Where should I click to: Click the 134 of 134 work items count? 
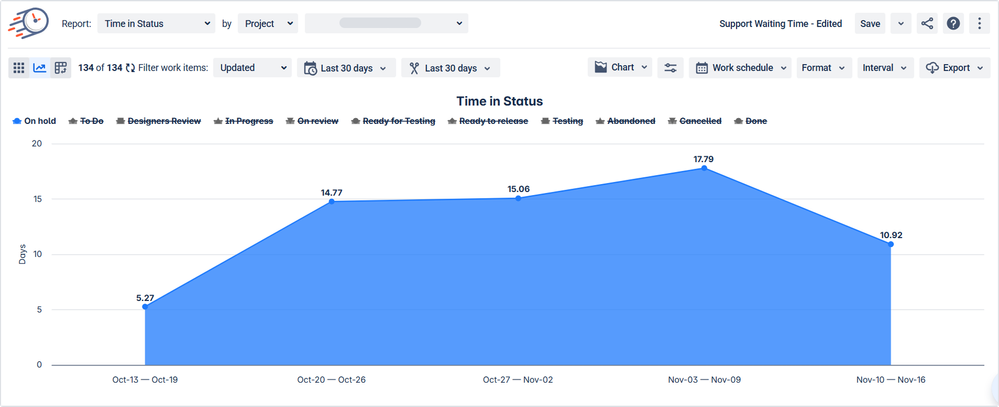click(100, 68)
